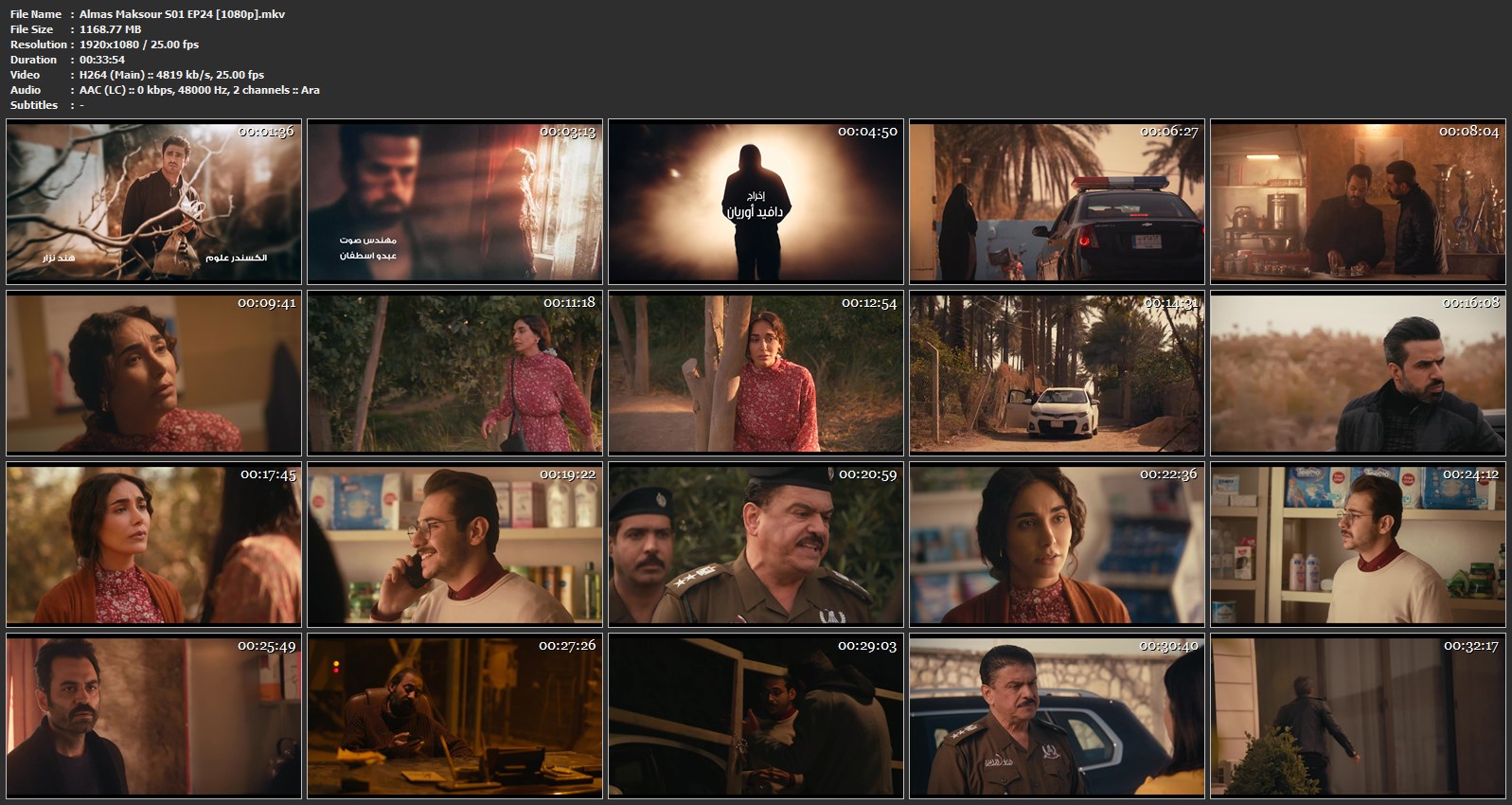
Task: Select the resolution text '1920x1080 / 25.00 fps'
Action: click(139, 45)
